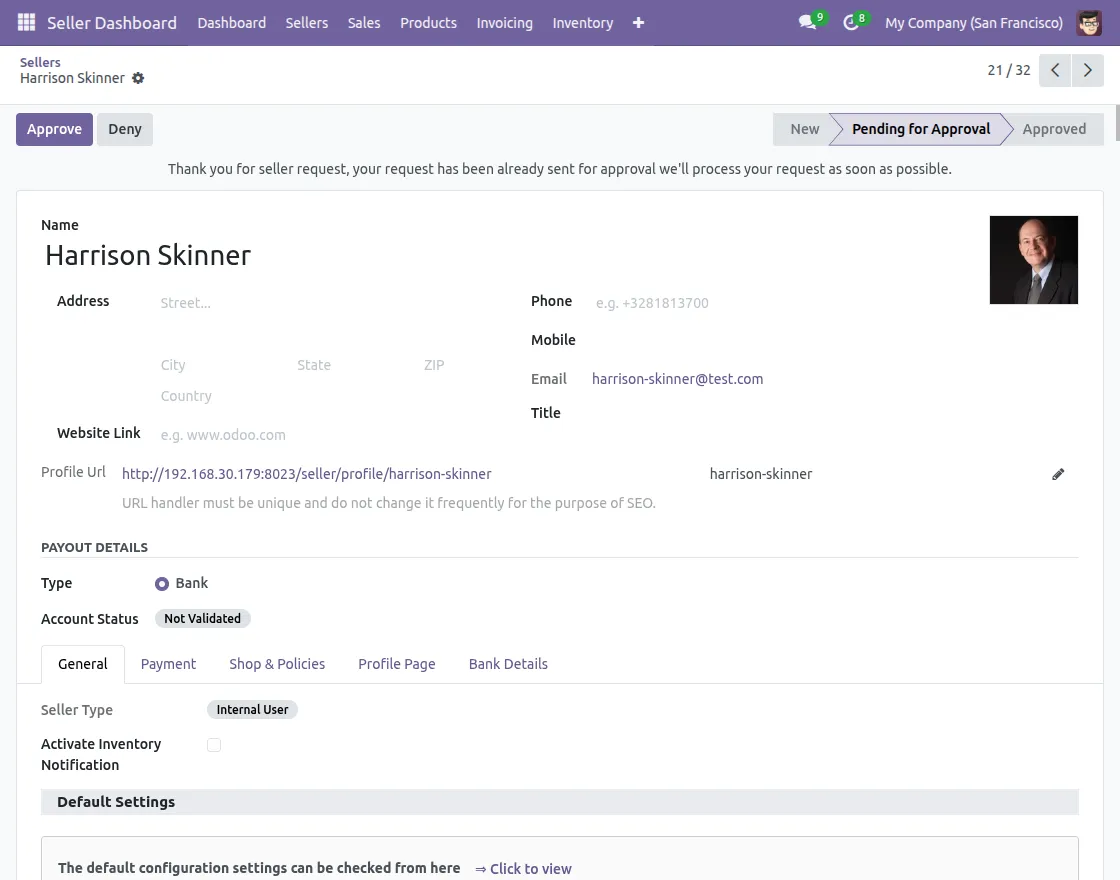The width and height of the screenshot is (1120, 880).
Task: Open the activities clock icon
Action: (x=851, y=22)
